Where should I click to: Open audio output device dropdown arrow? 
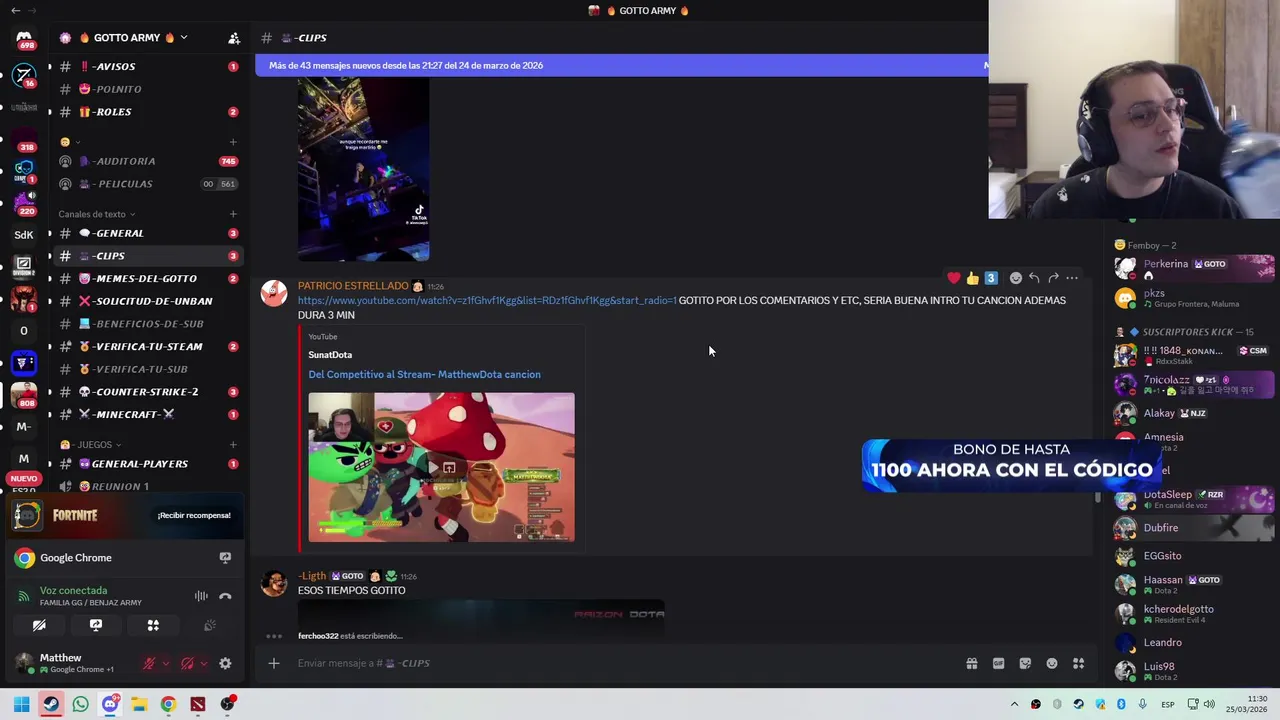tap(204, 663)
